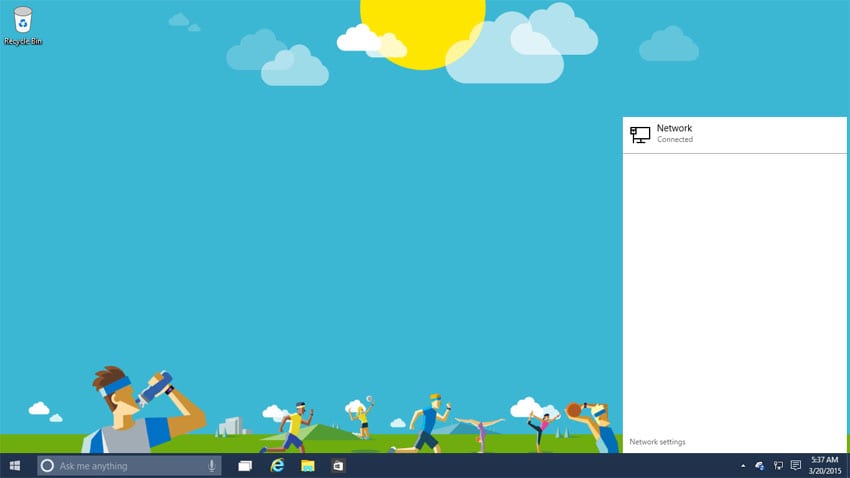Open Task View from taskbar
Image resolution: width=850 pixels, height=478 pixels.
245,466
